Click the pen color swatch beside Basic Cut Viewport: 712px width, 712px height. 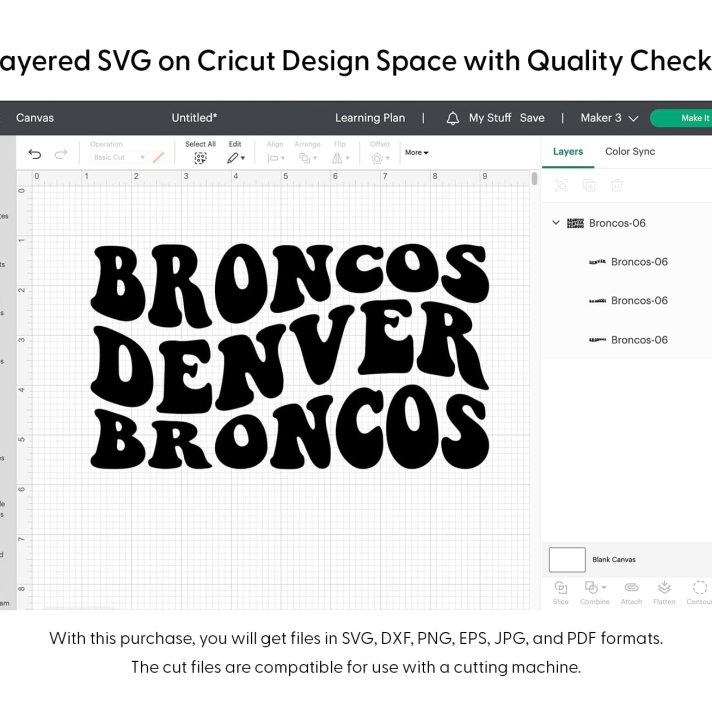[158, 158]
